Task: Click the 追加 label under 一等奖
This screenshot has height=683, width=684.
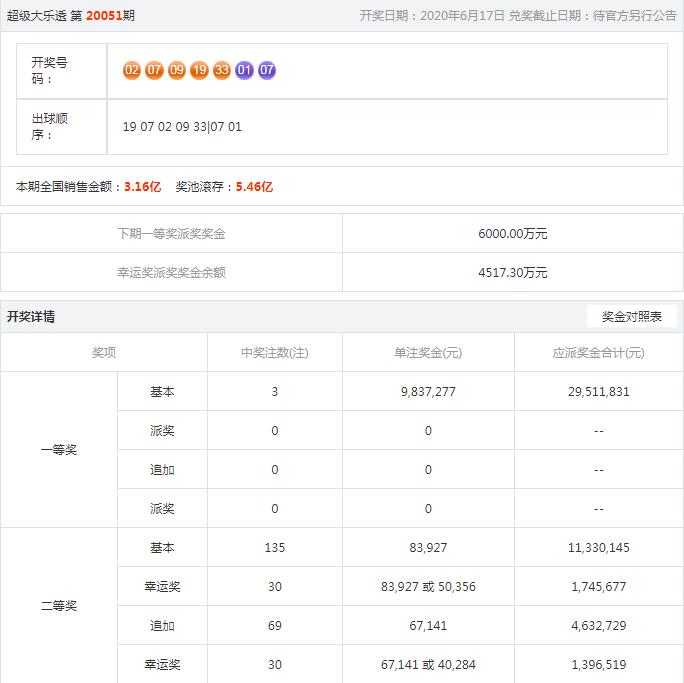Action: [x=162, y=470]
